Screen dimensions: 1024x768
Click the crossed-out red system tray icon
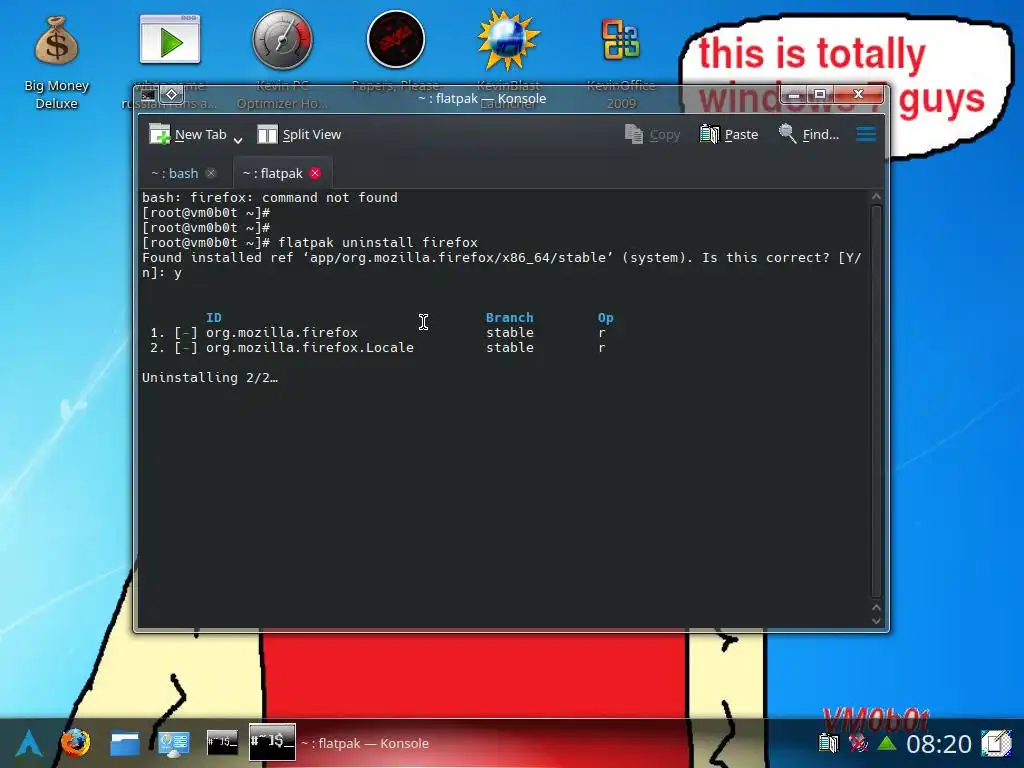857,743
